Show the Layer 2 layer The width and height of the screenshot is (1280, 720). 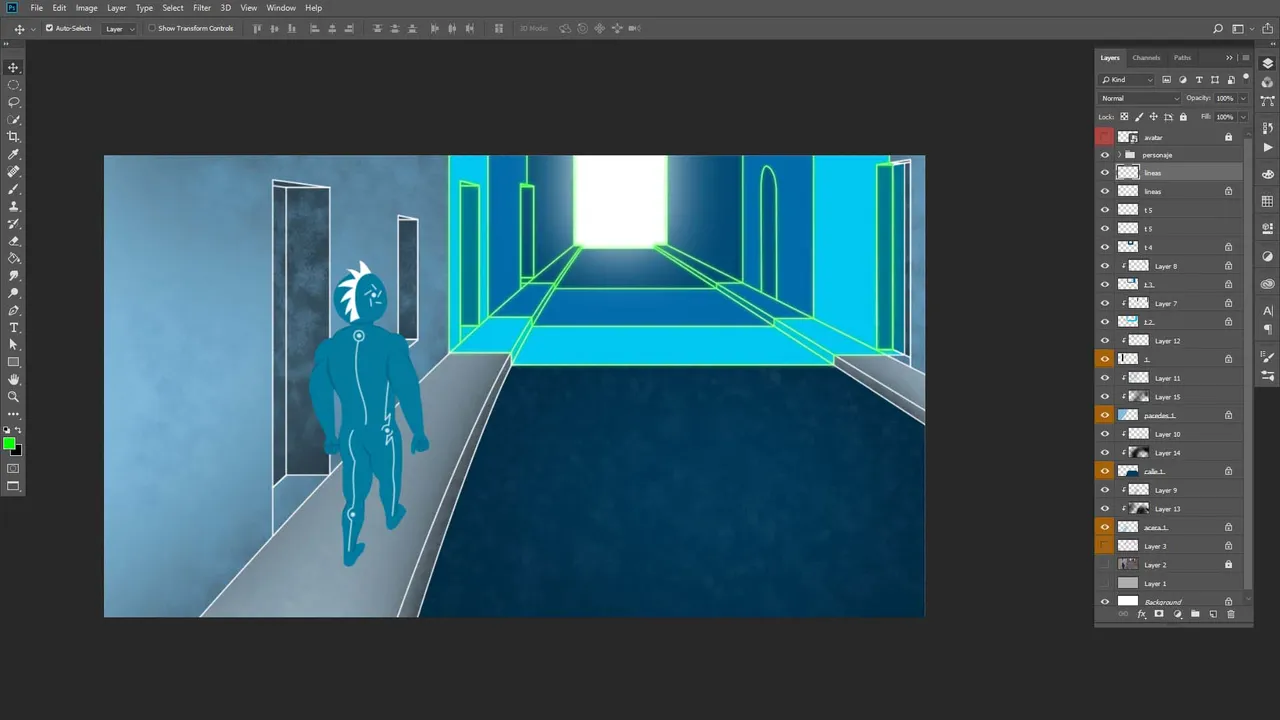(1105, 564)
